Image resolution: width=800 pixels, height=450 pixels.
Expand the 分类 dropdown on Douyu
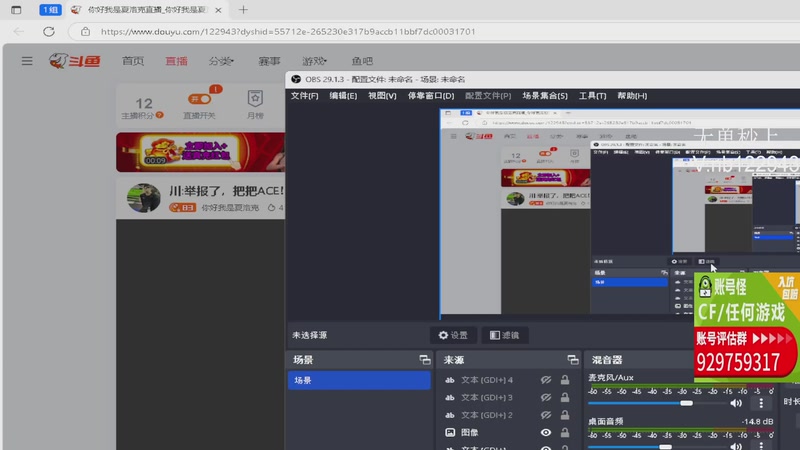[221, 61]
